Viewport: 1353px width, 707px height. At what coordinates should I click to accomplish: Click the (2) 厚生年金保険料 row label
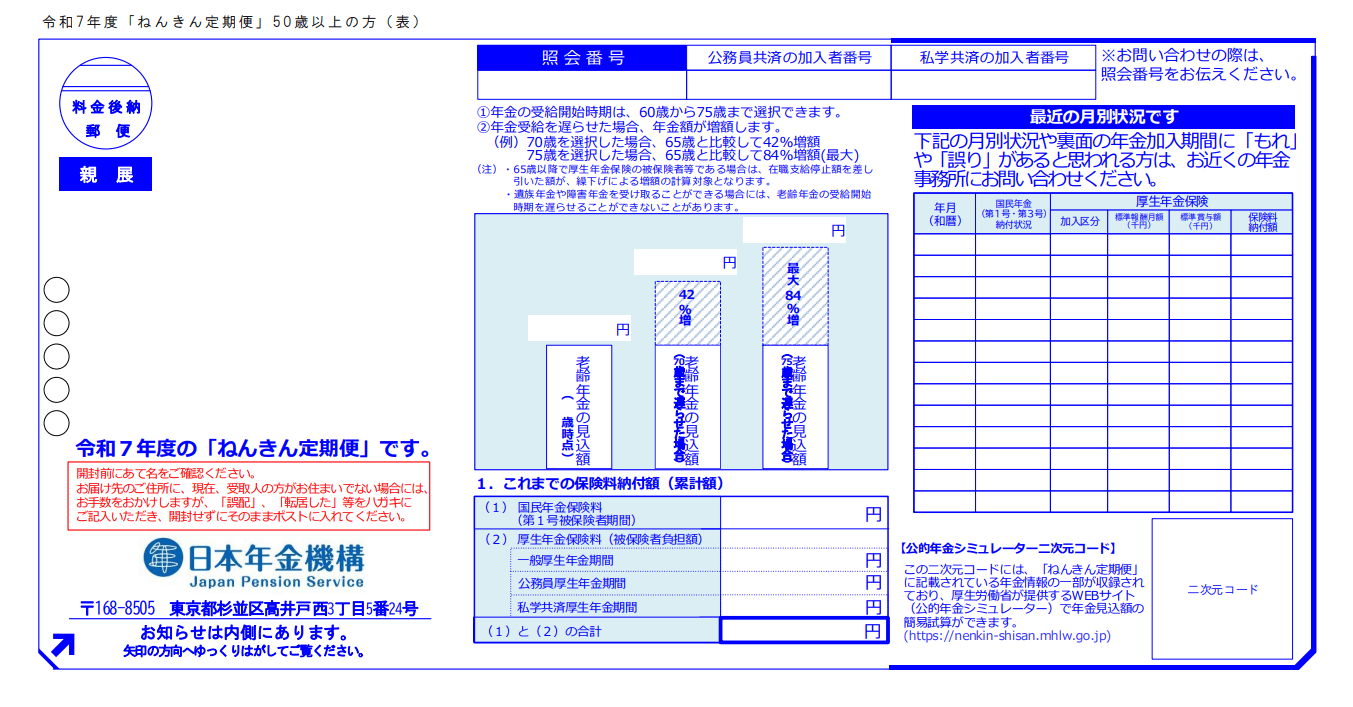597,539
